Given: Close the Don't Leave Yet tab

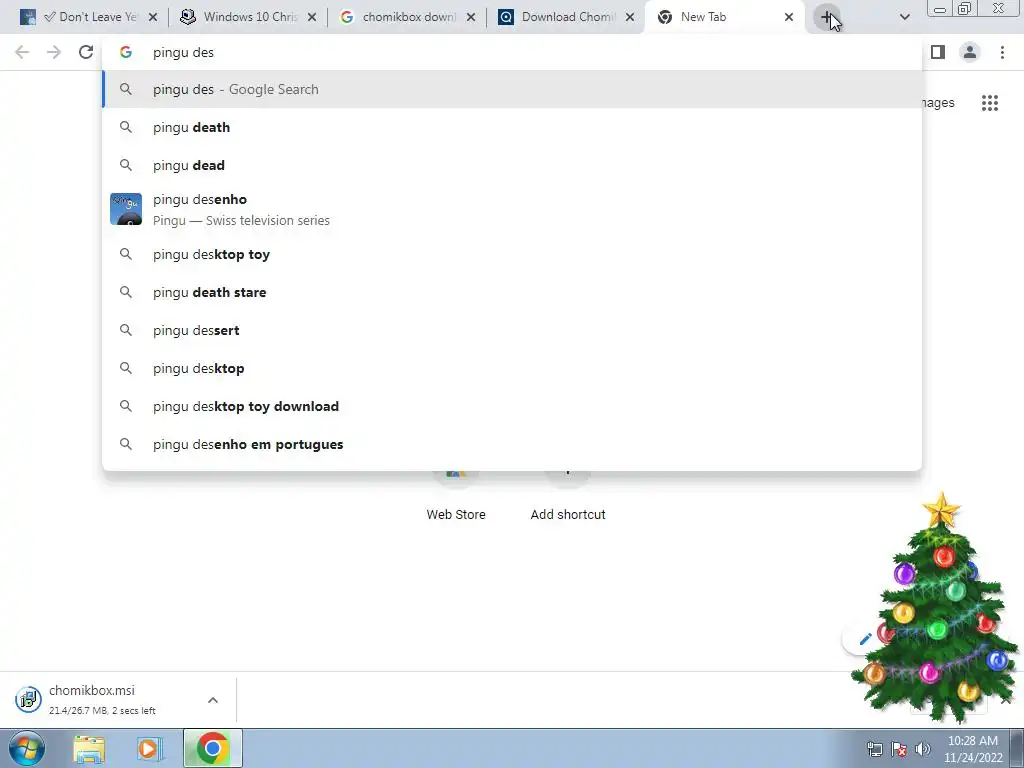Looking at the screenshot, I should (x=153, y=18).
